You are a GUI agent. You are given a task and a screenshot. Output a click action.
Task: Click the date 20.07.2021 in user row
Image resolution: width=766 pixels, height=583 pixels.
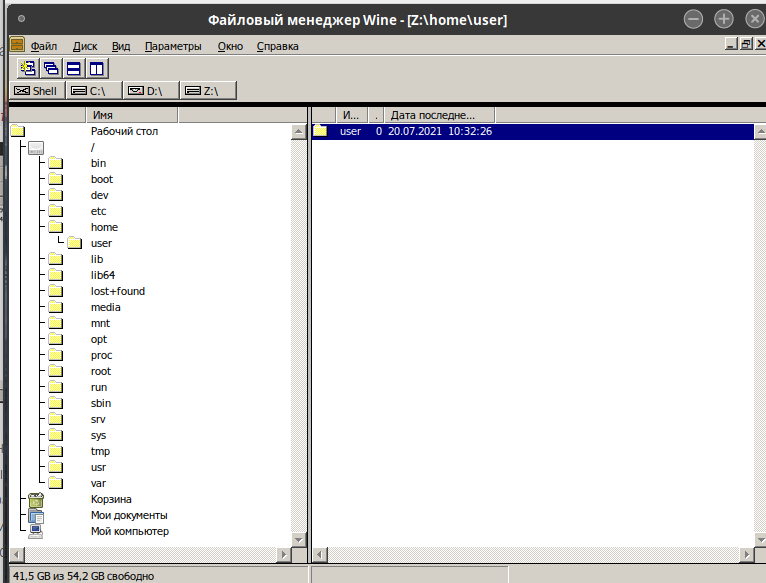(415, 131)
